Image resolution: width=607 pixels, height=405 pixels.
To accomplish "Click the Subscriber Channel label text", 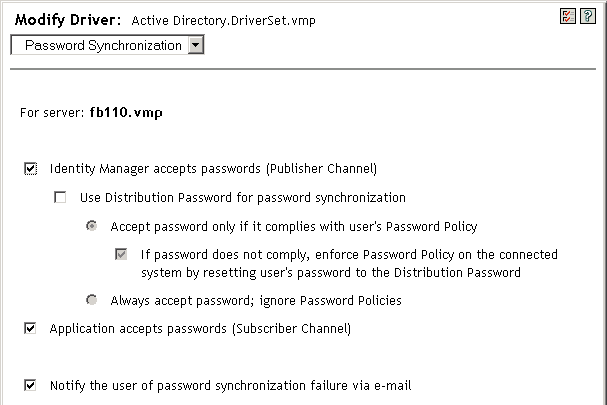I will pos(301,328).
